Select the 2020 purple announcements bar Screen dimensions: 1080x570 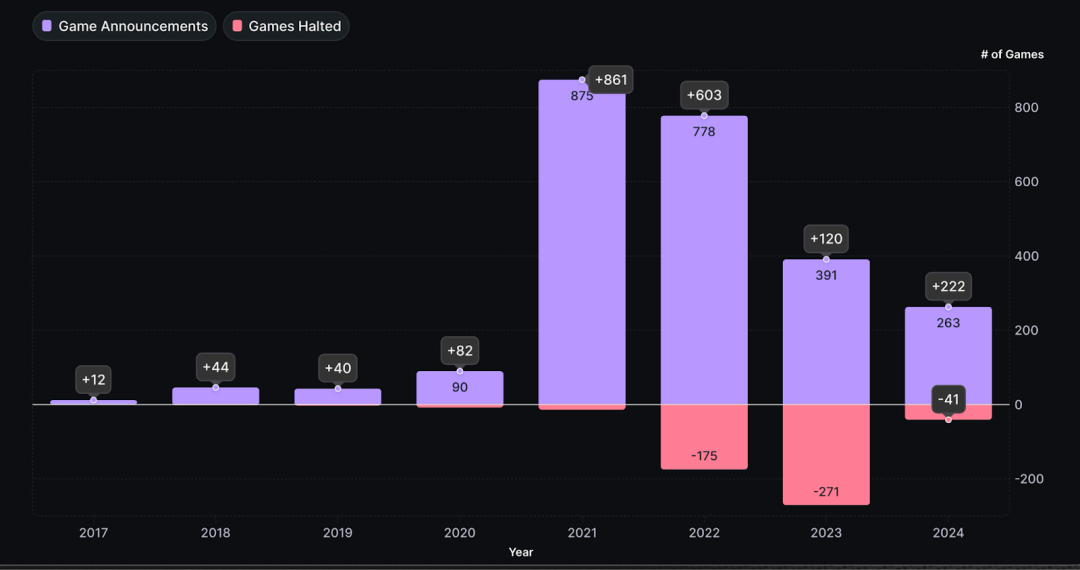click(460, 388)
